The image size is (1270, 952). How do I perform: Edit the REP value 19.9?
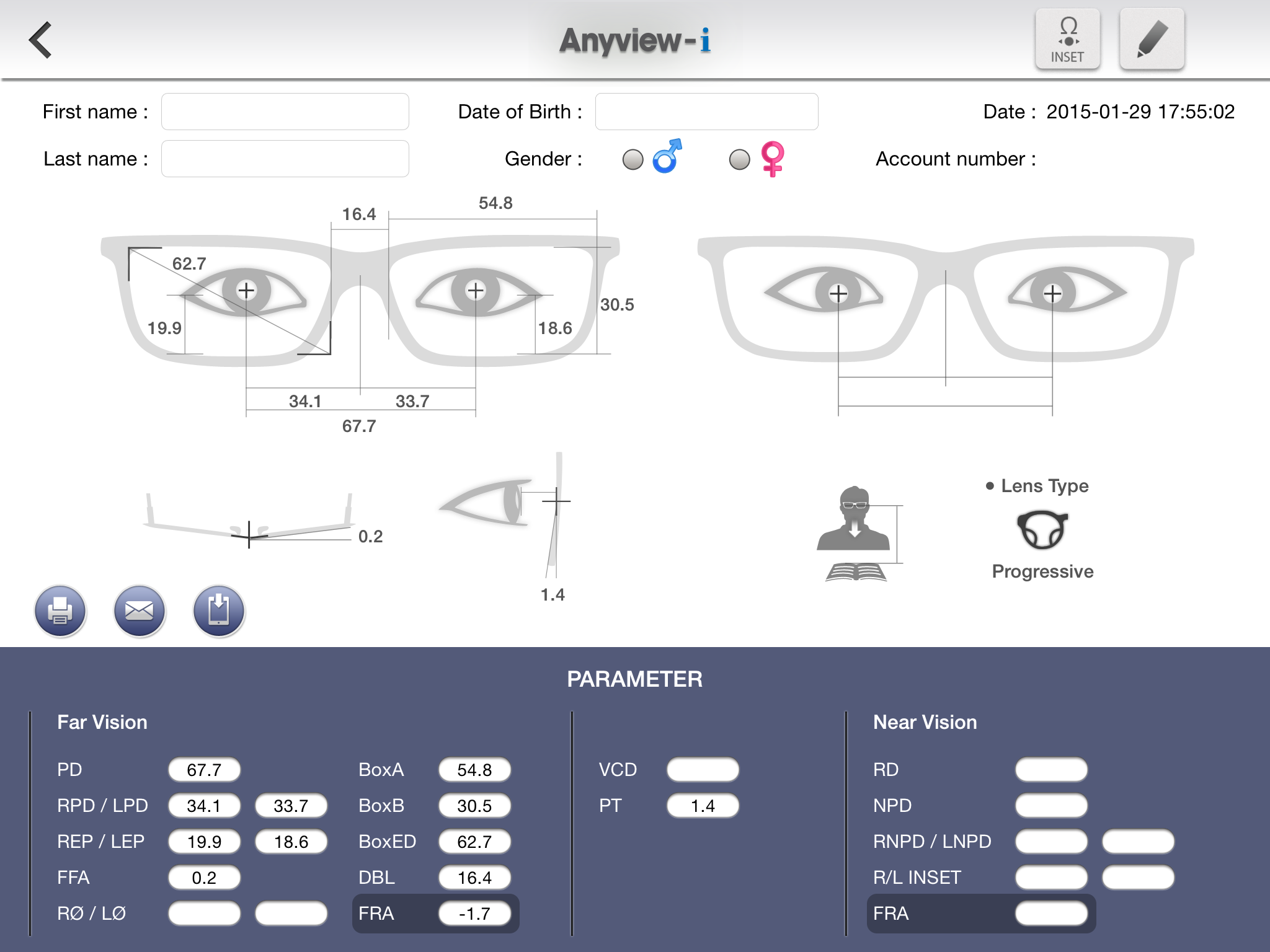click(x=204, y=842)
